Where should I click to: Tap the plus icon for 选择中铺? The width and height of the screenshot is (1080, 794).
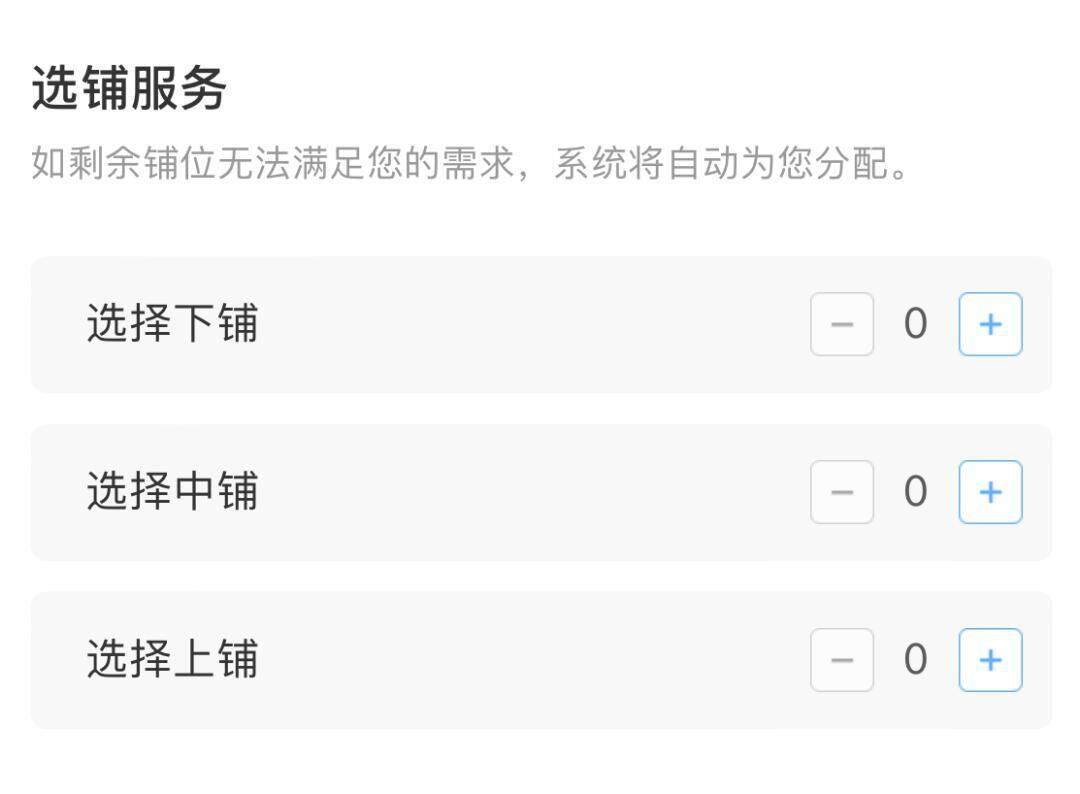click(x=990, y=492)
